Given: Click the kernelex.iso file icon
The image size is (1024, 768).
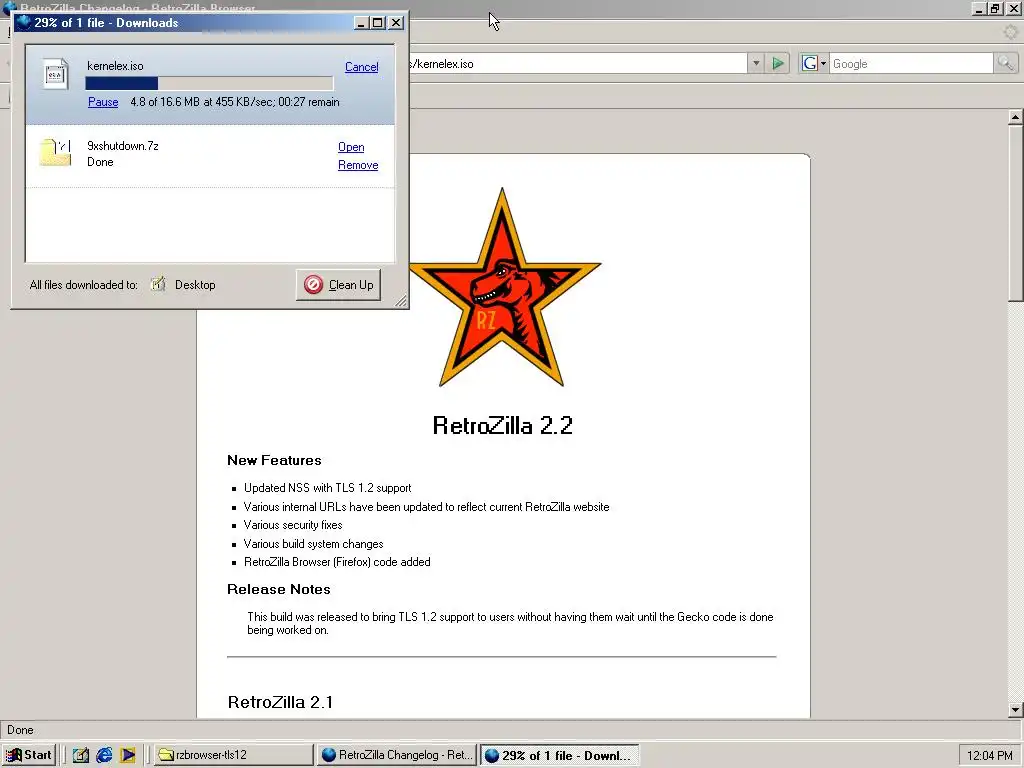Looking at the screenshot, I should click(56, 74).
